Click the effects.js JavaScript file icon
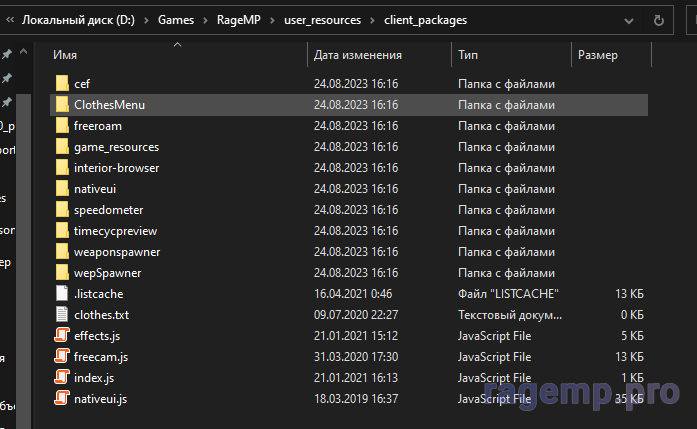This screenshot has width=697, height=429. point(61,336)
